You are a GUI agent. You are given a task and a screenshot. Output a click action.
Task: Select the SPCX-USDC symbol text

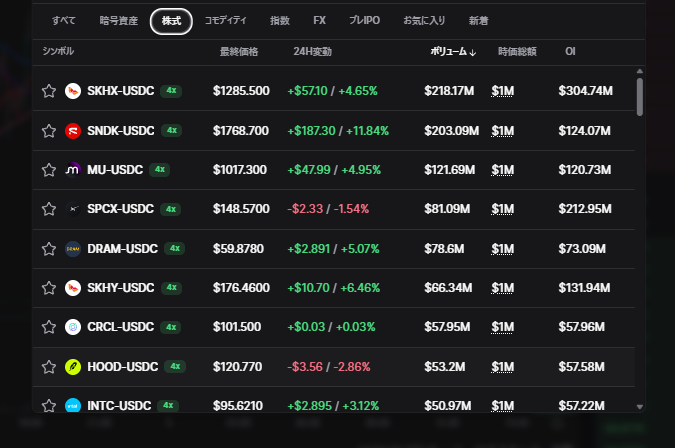click(x=121, y=209)
